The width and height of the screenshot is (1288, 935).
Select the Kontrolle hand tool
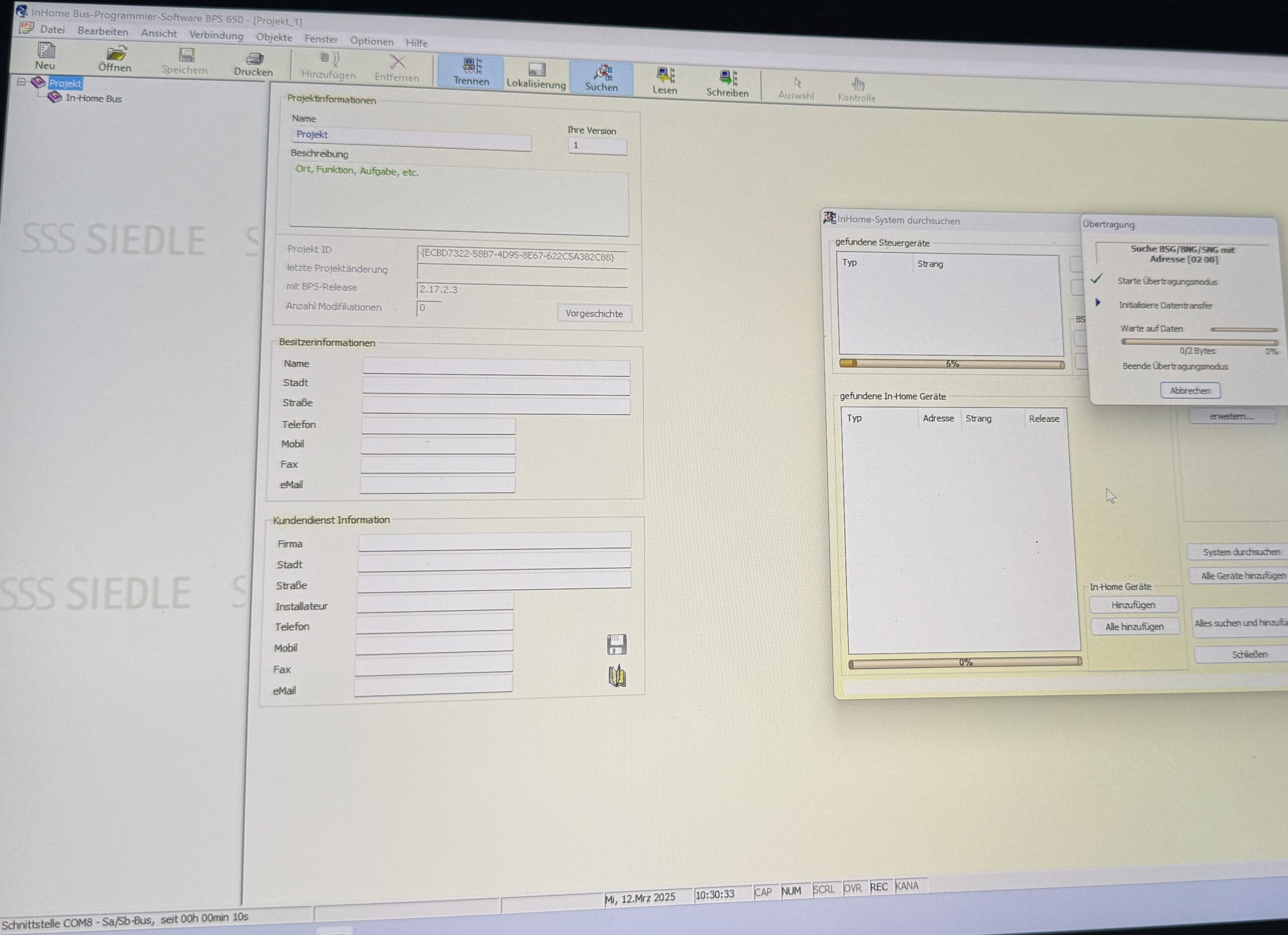click(x=857, y=84)
